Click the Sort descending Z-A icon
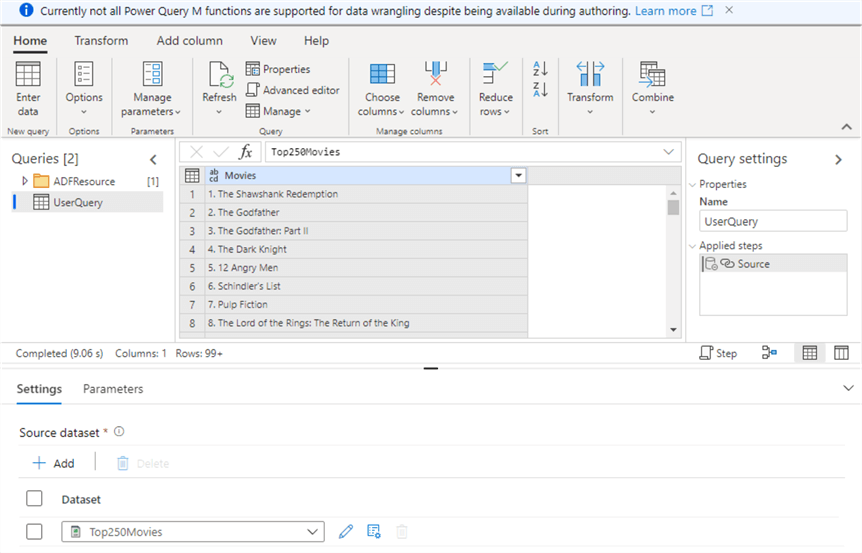 pos(540,90)
